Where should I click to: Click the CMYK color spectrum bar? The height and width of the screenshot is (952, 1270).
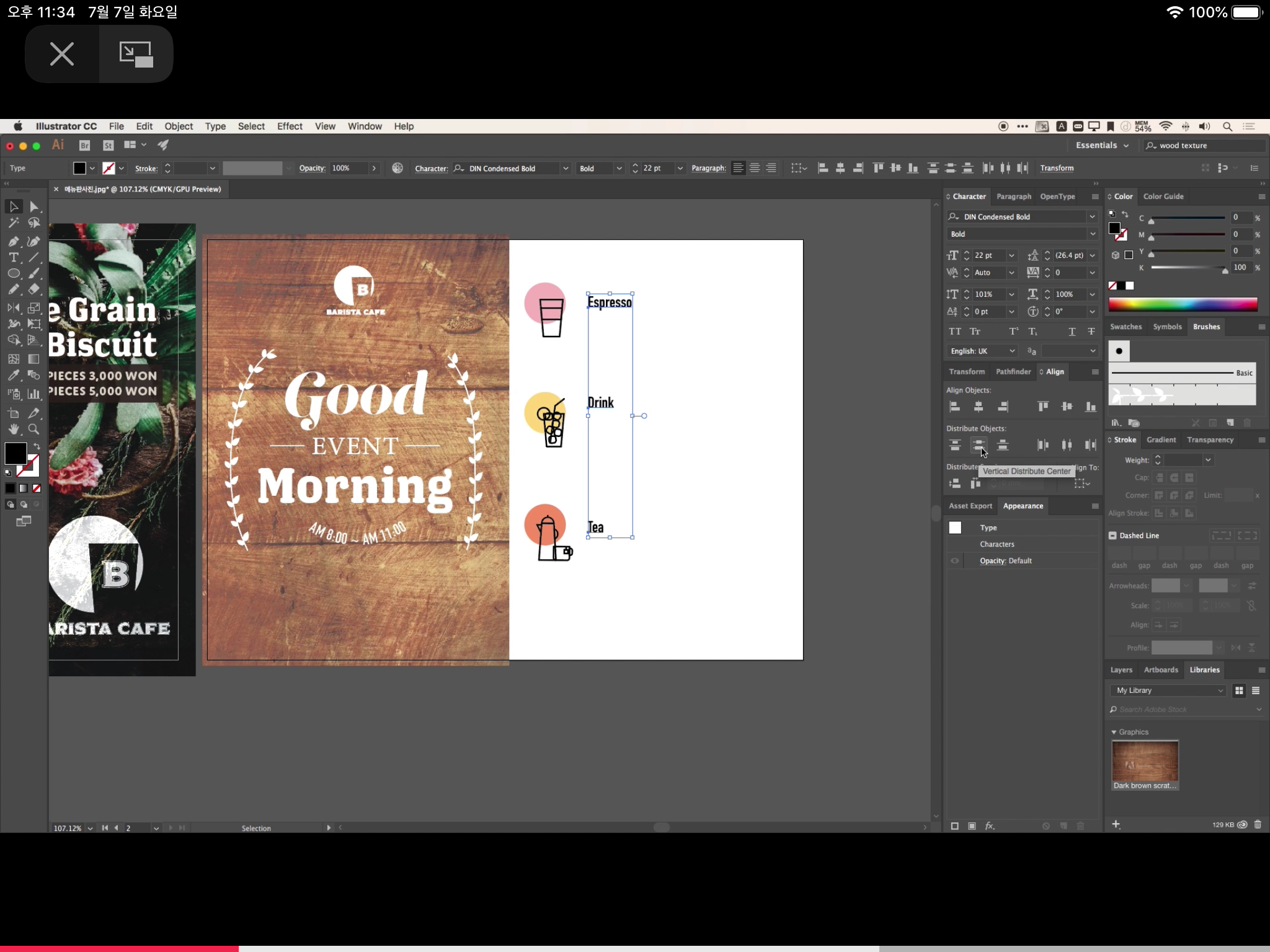1183,304
